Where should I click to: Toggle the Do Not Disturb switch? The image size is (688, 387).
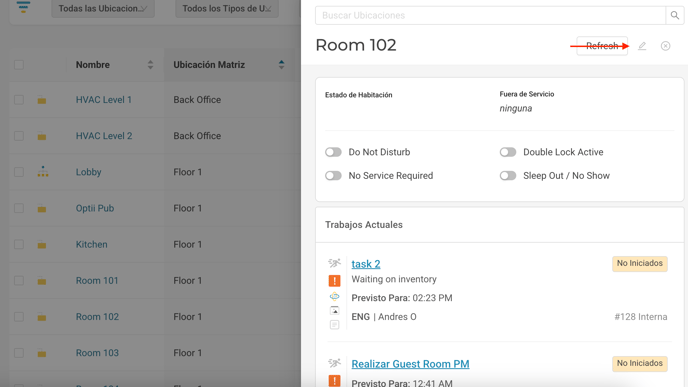[333, 152]
